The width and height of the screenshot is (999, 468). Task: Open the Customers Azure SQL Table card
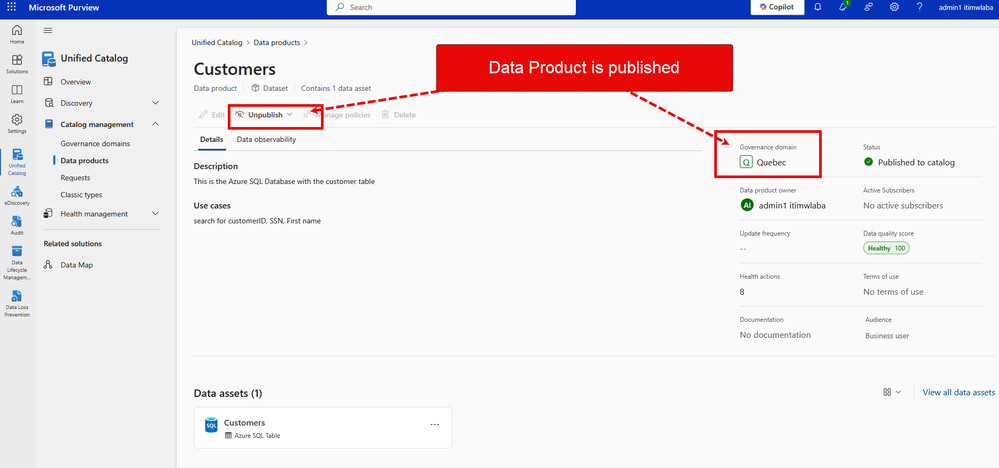coord(322,428)
